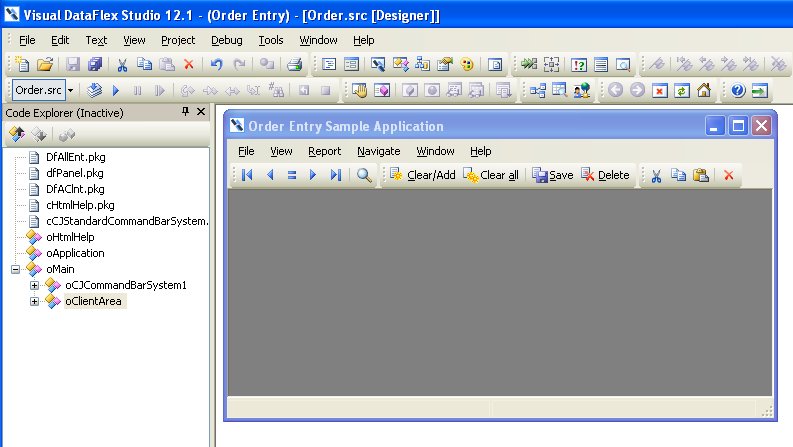793x447 pixels.
Task: Click the blue Run play icon
Action: [x=116, y=91]
